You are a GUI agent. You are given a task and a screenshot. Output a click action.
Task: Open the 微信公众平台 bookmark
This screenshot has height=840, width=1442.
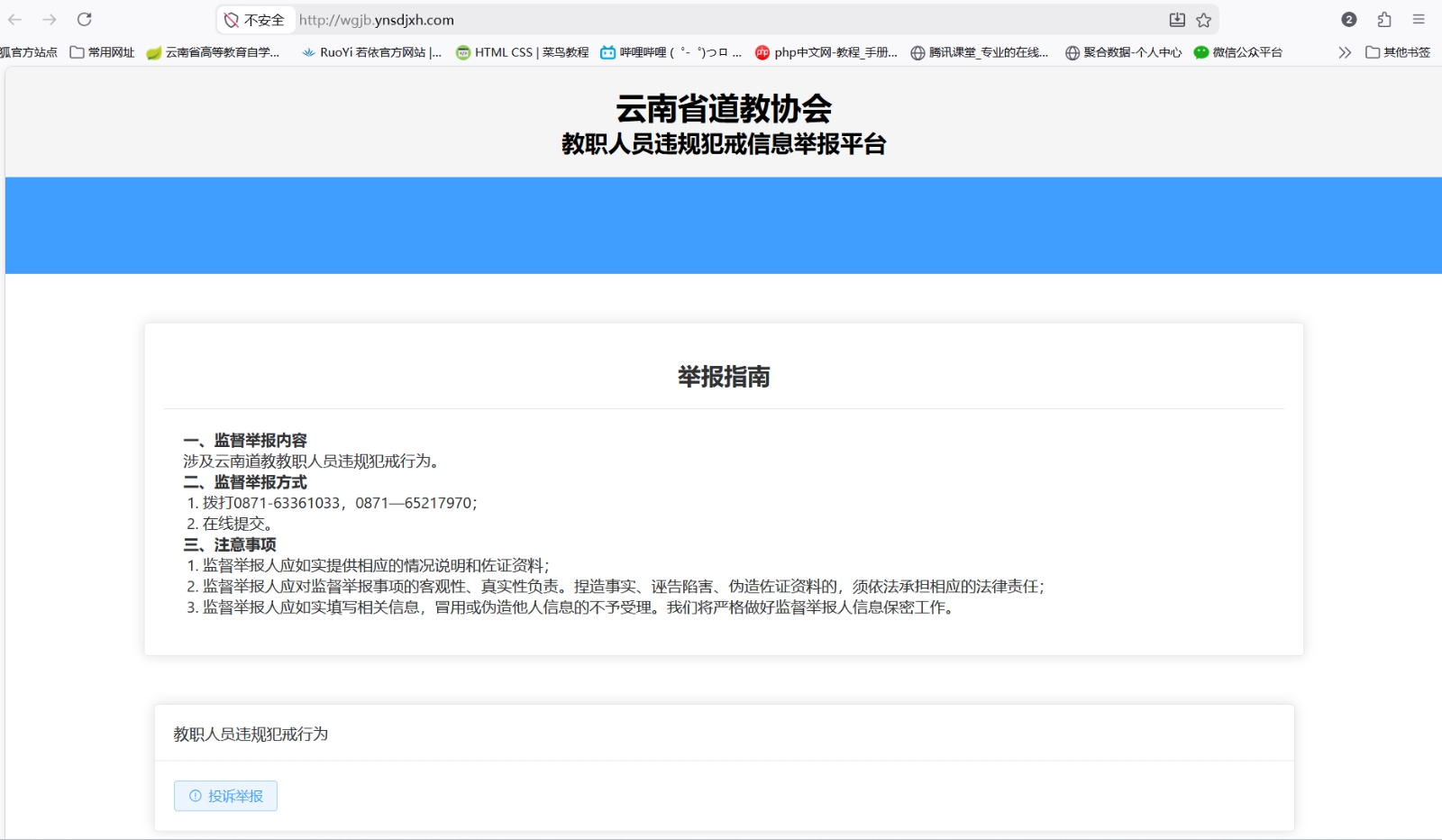(x=1238, y=52)
